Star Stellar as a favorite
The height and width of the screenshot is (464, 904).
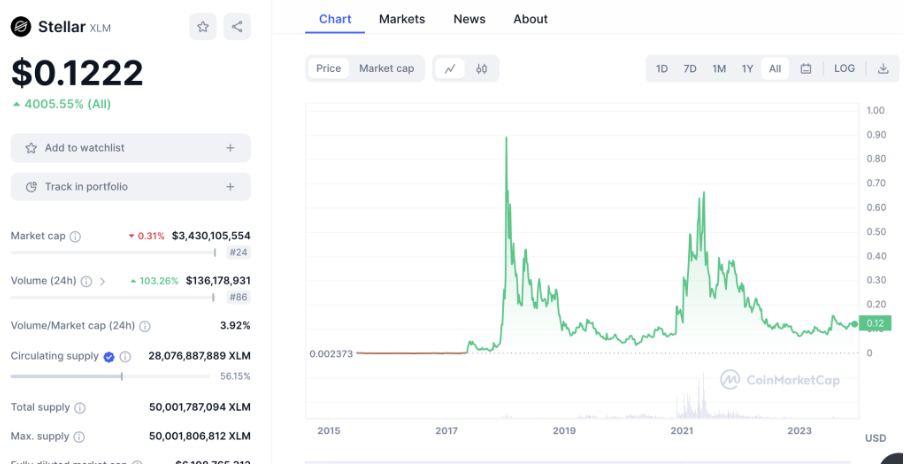203,27
